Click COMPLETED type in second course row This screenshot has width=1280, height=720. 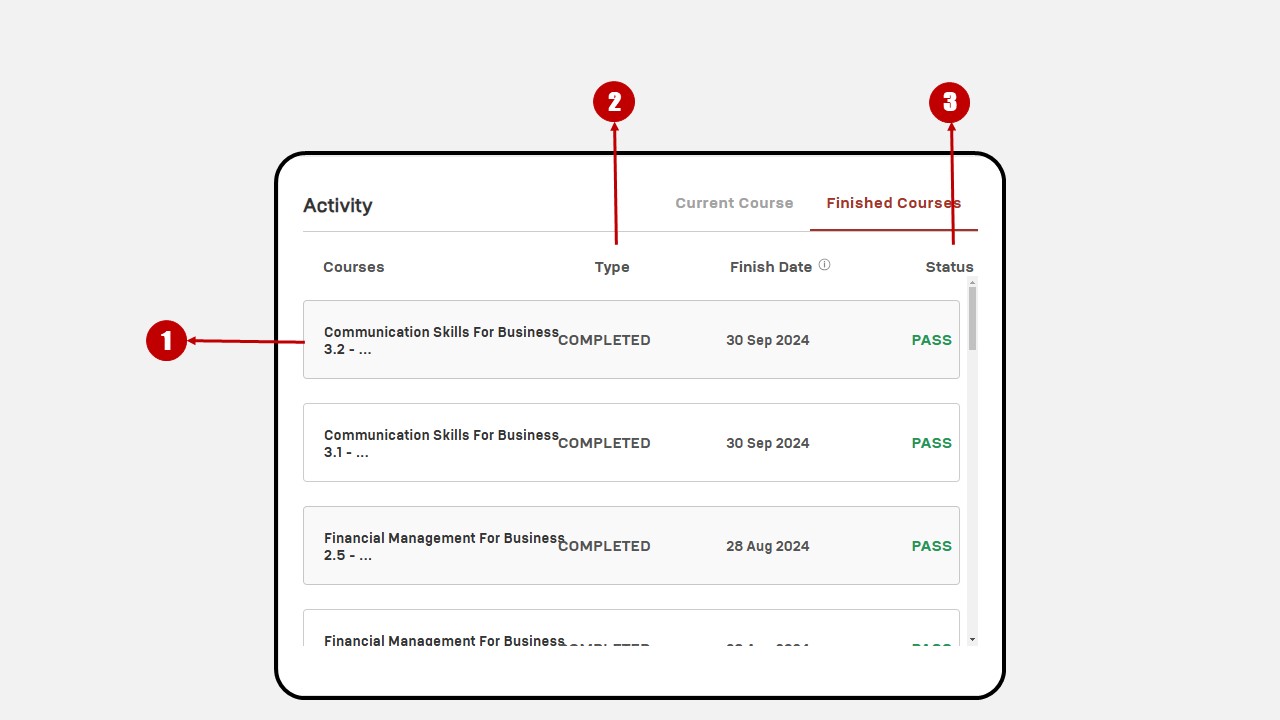[604, 443]
